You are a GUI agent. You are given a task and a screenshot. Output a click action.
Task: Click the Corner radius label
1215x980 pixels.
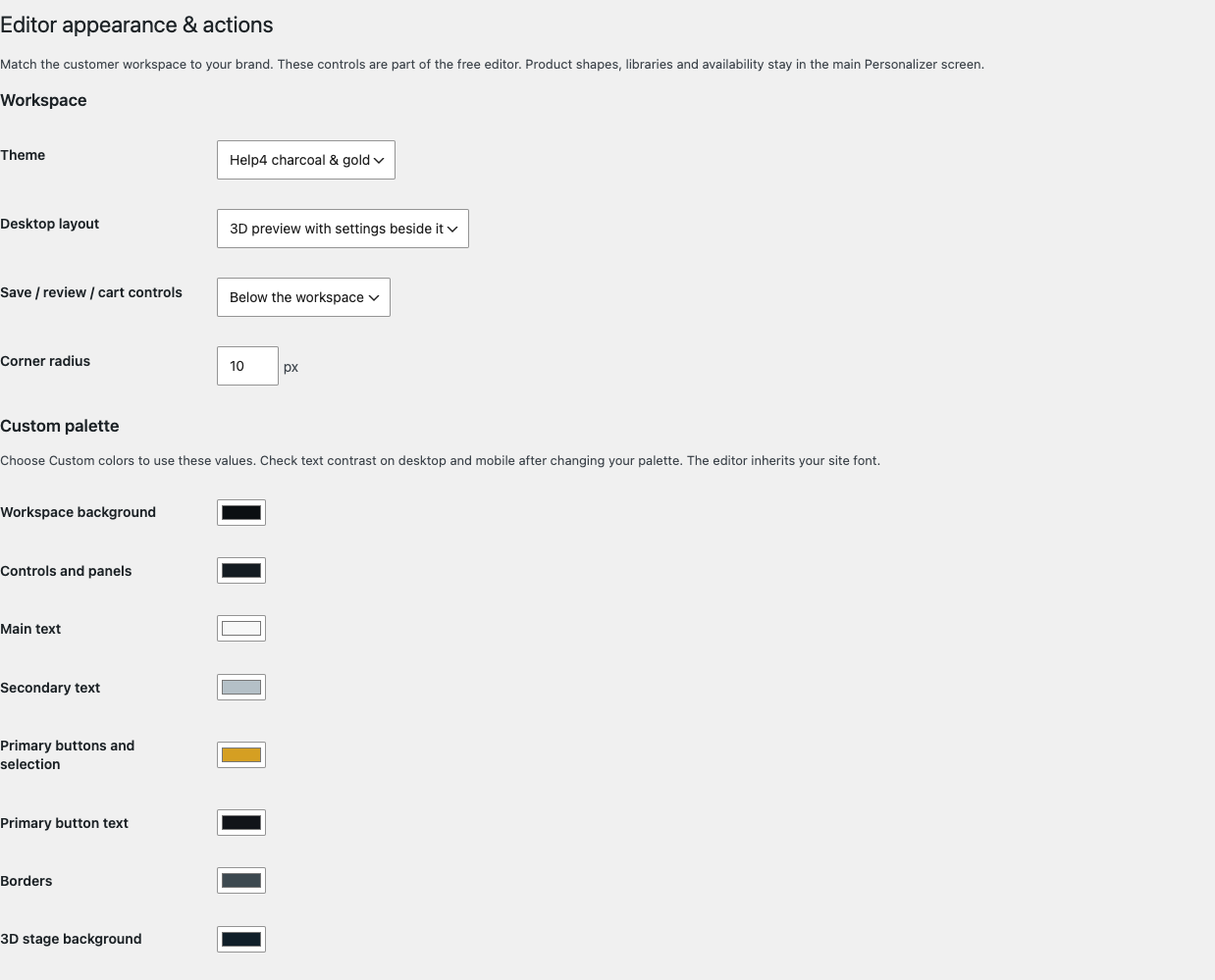tap(45, 361)
